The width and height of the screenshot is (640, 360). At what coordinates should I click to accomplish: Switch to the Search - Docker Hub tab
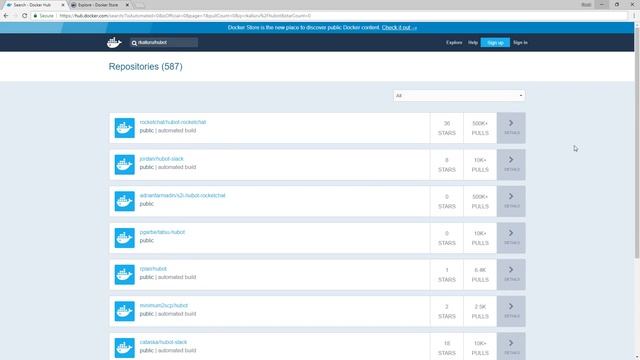tap(33, 5)
